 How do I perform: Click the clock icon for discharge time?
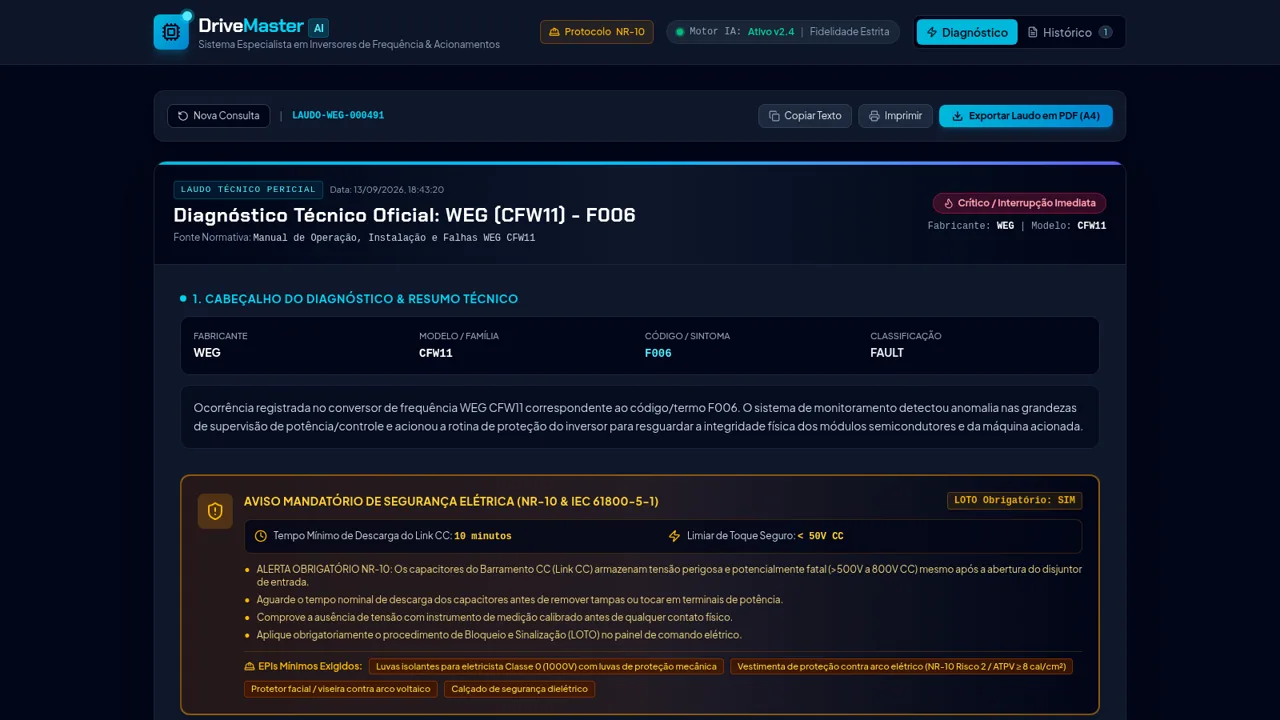click(x=261, y=536)
